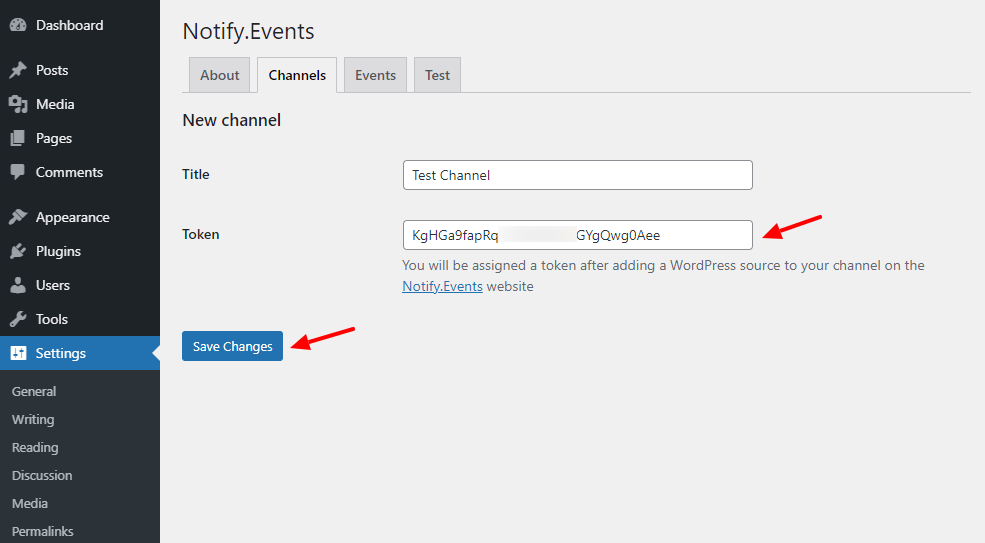The image size is (985, 543).
Task: Switch to the Events tab
Action: (375, 75)
